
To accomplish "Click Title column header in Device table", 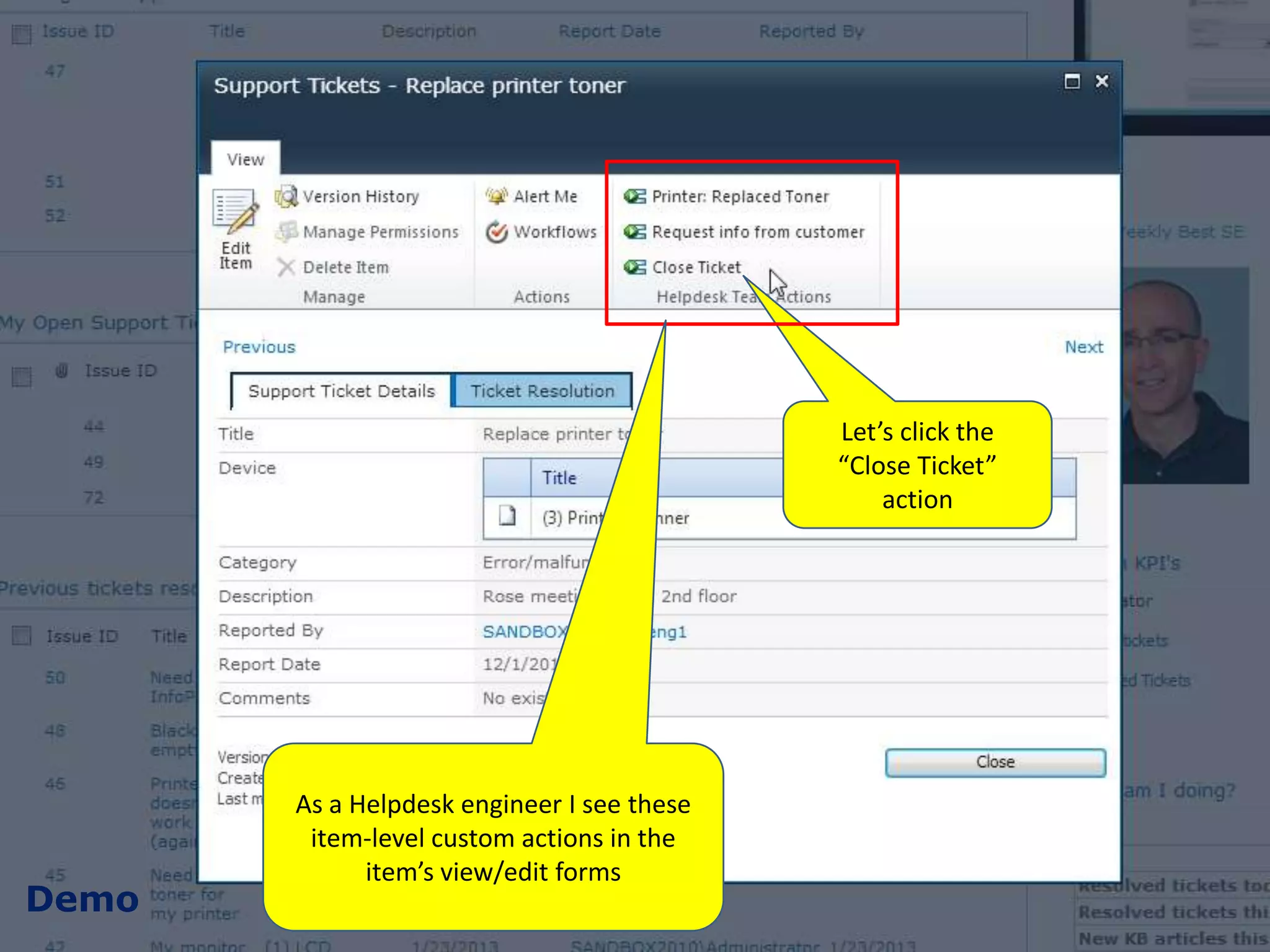I will pyautogui.click(x=559, y=478).
